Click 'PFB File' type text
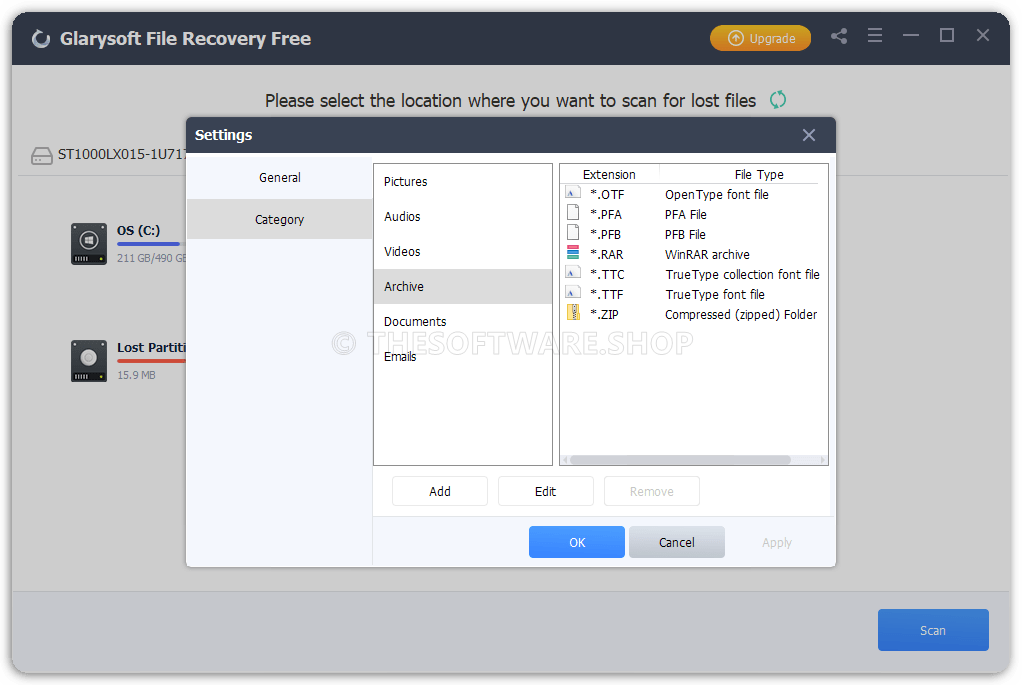Image resolution: width=1022 pixels, height=685 pixels. coord(685,235)
